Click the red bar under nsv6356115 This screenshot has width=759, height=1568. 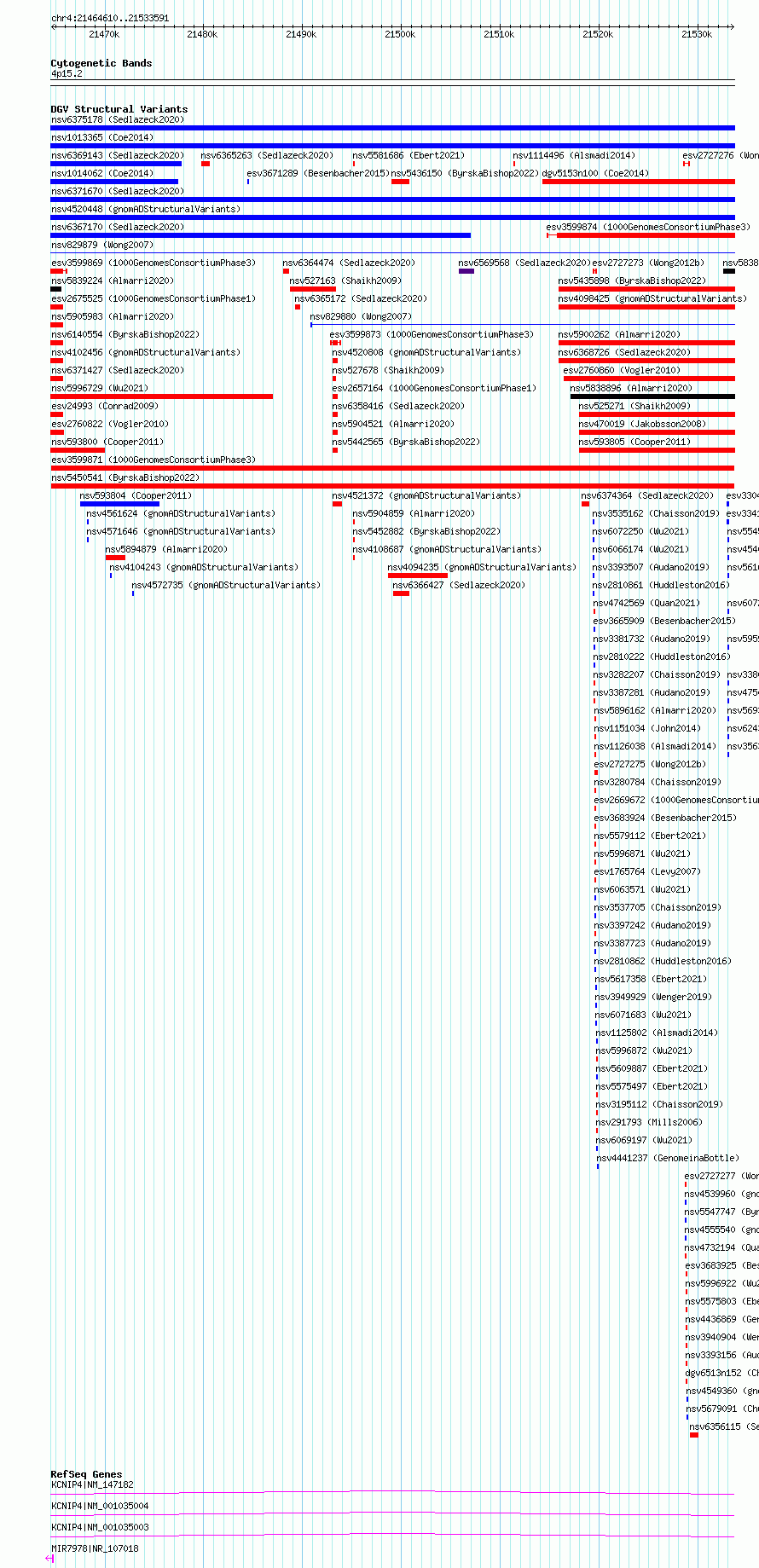tap(694, 1435)
